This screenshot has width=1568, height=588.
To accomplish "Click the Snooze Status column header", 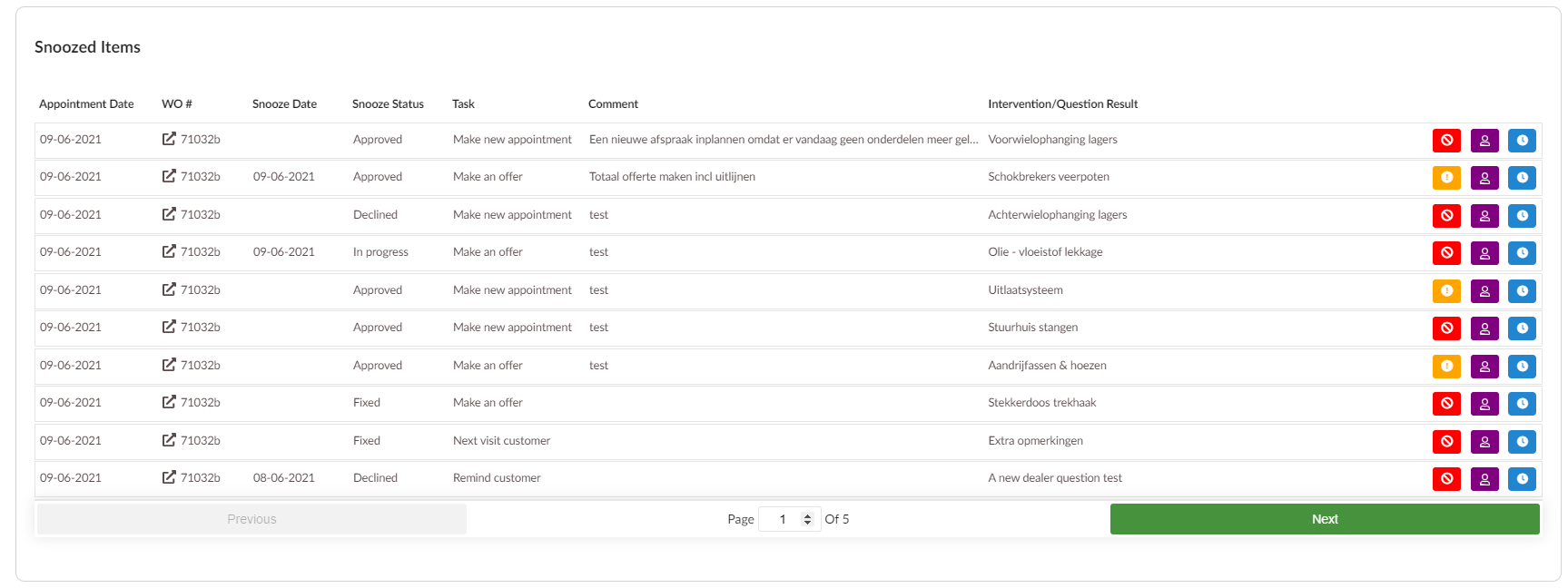I will point(388,104).
